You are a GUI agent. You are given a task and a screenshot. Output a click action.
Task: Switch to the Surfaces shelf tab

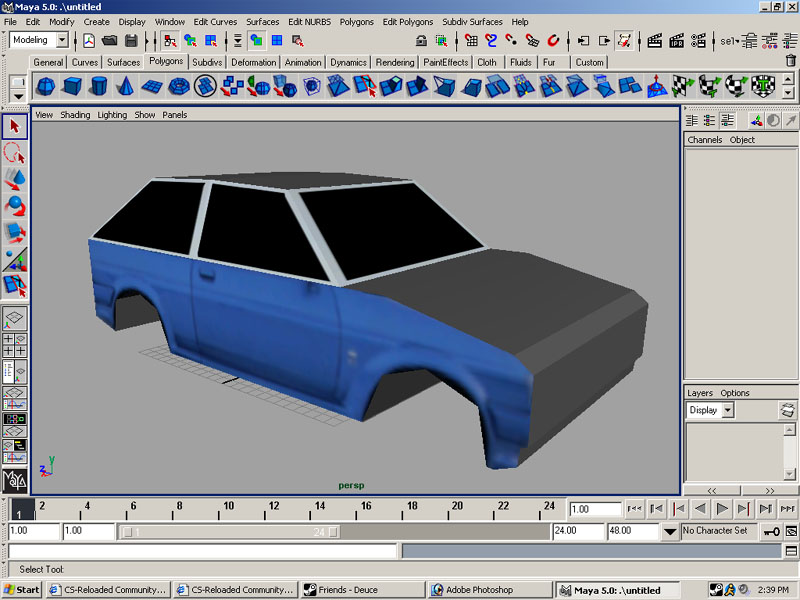pos(124,62)
